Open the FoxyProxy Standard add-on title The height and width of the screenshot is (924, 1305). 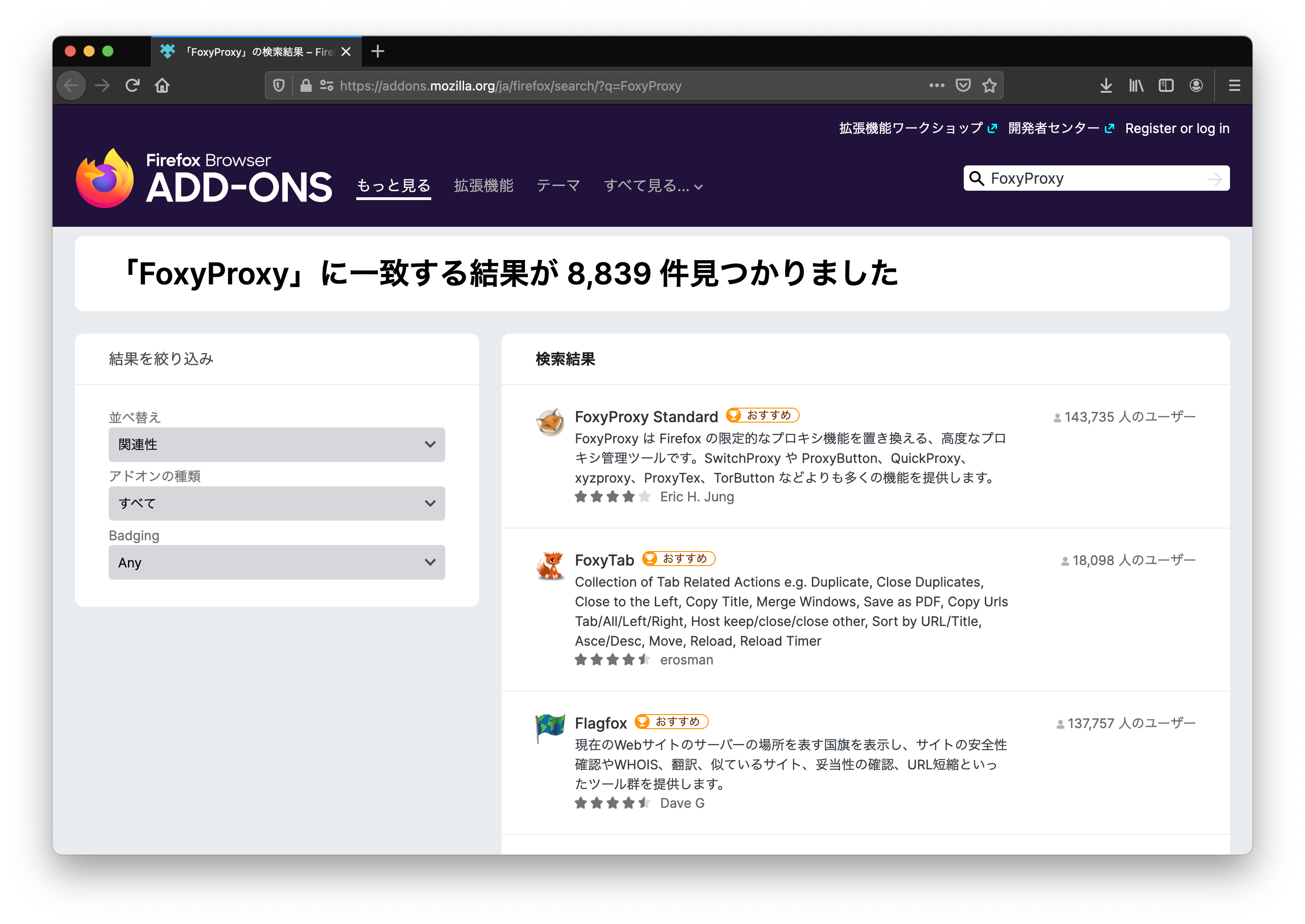[x=646, y=417]
